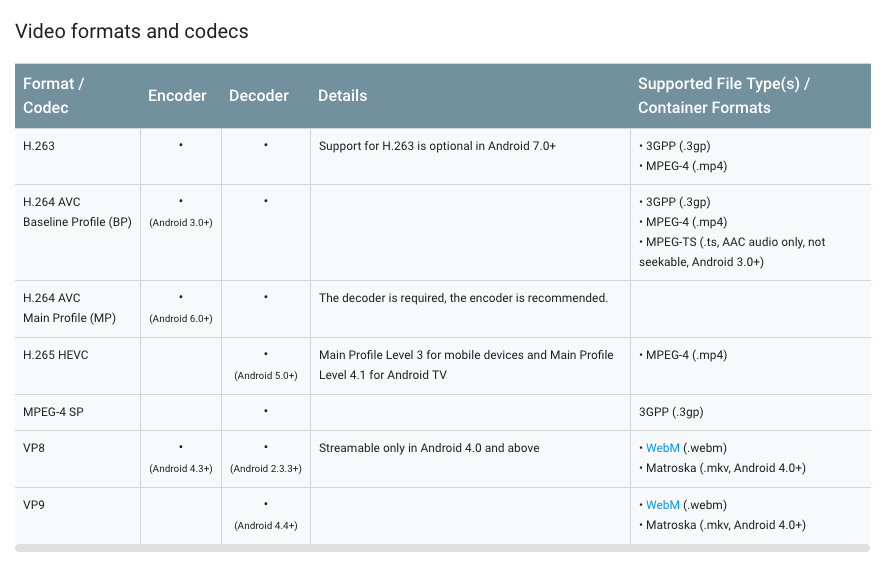Click '(Android 4.4+)' decoder note
This screenshot has width=885, height=568.
[x=266, y=526]
